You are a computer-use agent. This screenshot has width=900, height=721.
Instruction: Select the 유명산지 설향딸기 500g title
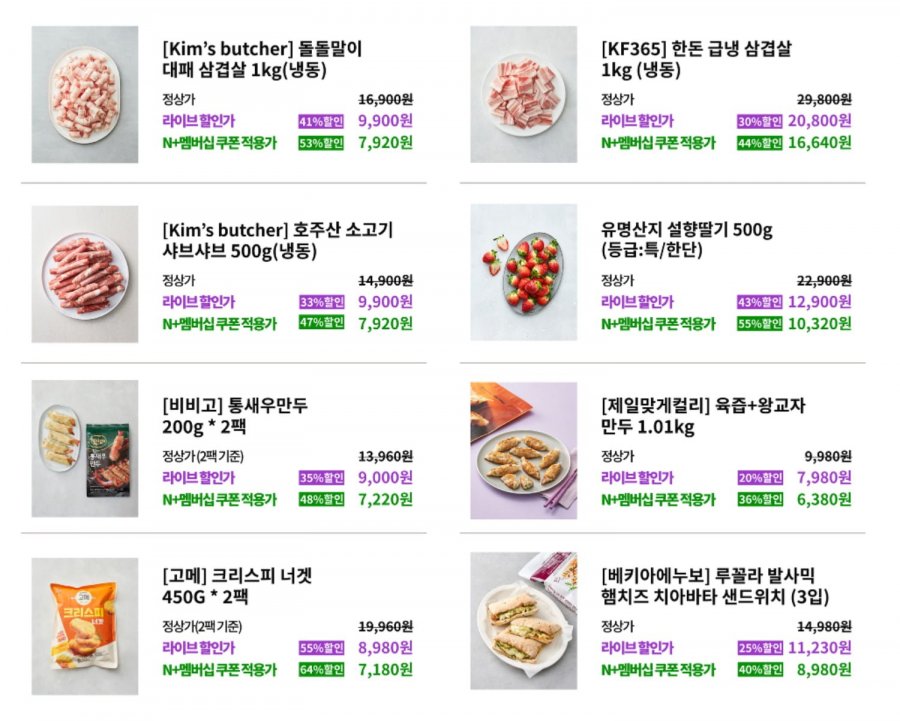686,240
